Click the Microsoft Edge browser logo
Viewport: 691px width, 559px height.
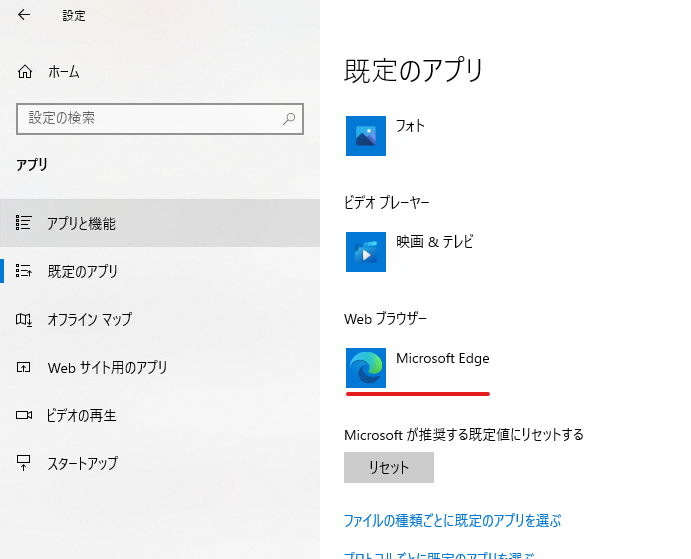[366, 368]
